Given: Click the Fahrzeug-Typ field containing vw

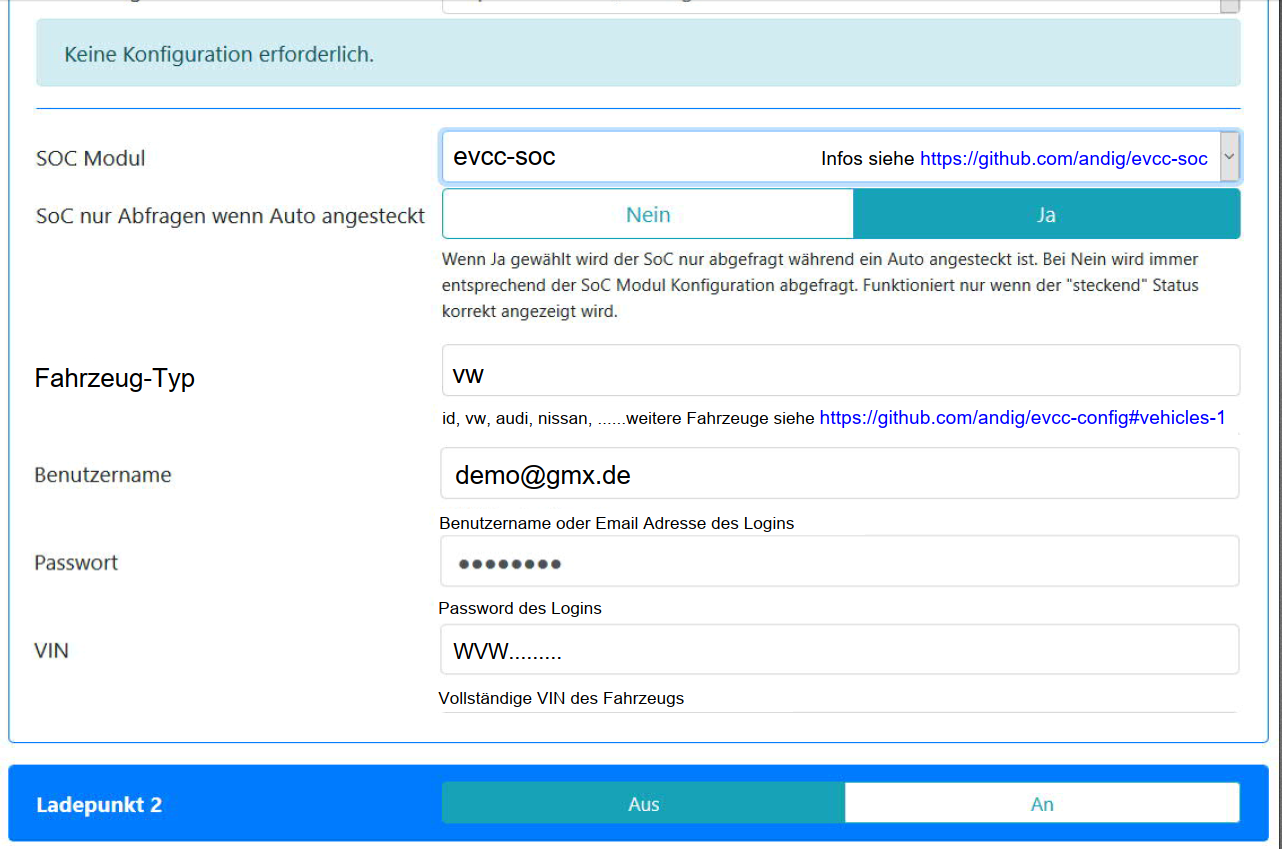Looking at the screenshot, I should pyautogui.click(x=840, y=371).
